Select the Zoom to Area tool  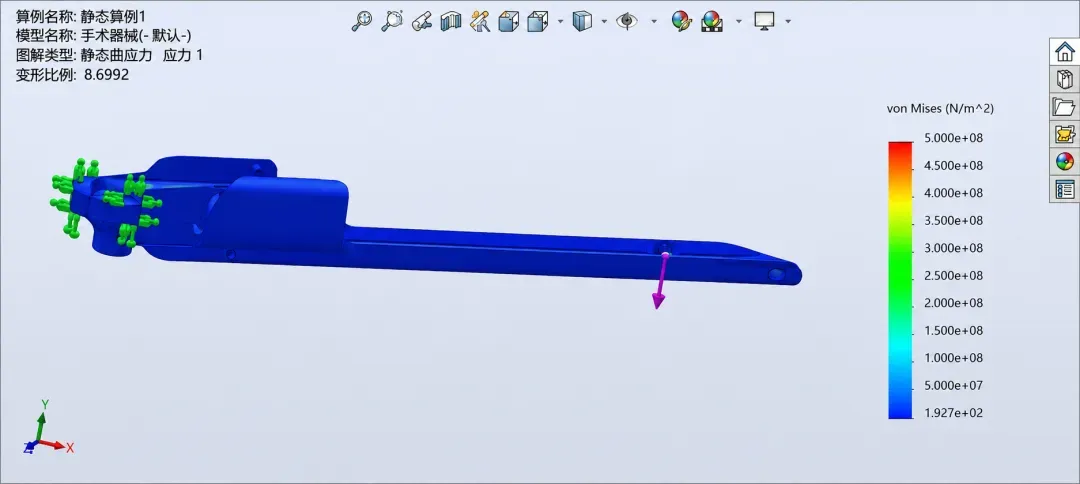[392, 21]
